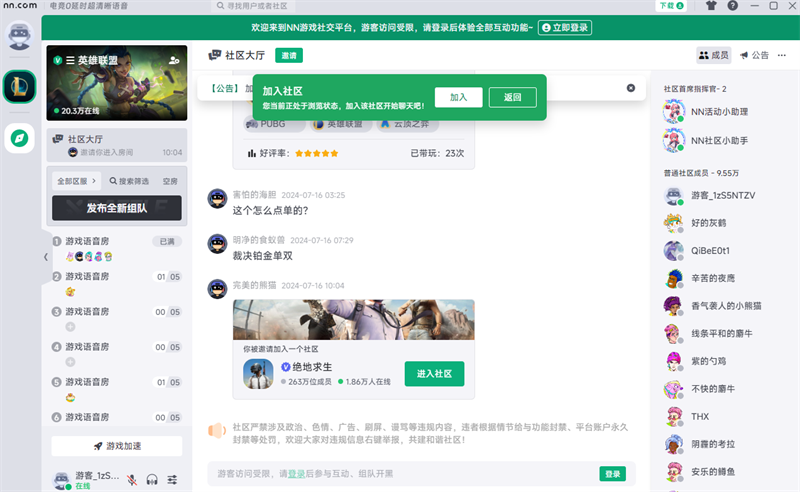Click plus icon under voice room 4

[x=70, y=362]
